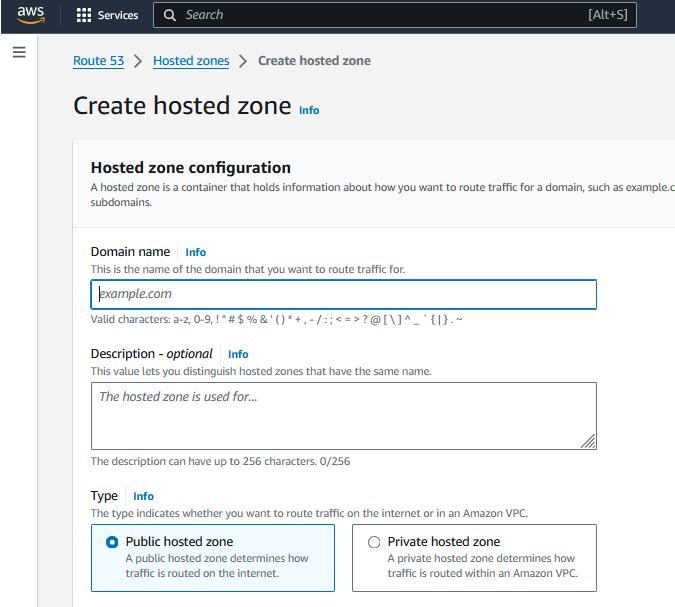The width and height of the screenshot is (675, 607).
Task: Click text 'A private hosted zone determines how'
Action: pyautogui.click(x=481, y=558)
